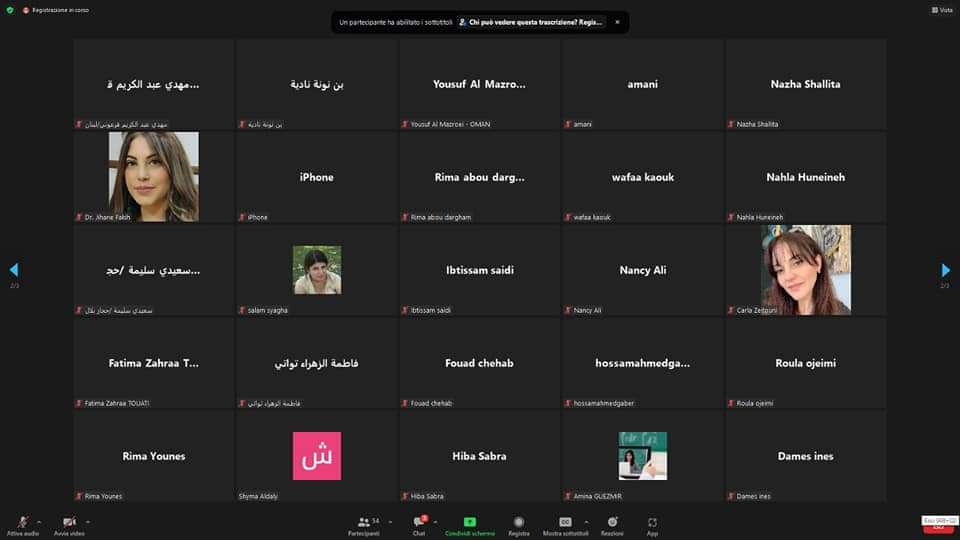Click the Attiva audio microphone icon
The height and width of the screenshot is (540, 960).
[x=22, y=522]
